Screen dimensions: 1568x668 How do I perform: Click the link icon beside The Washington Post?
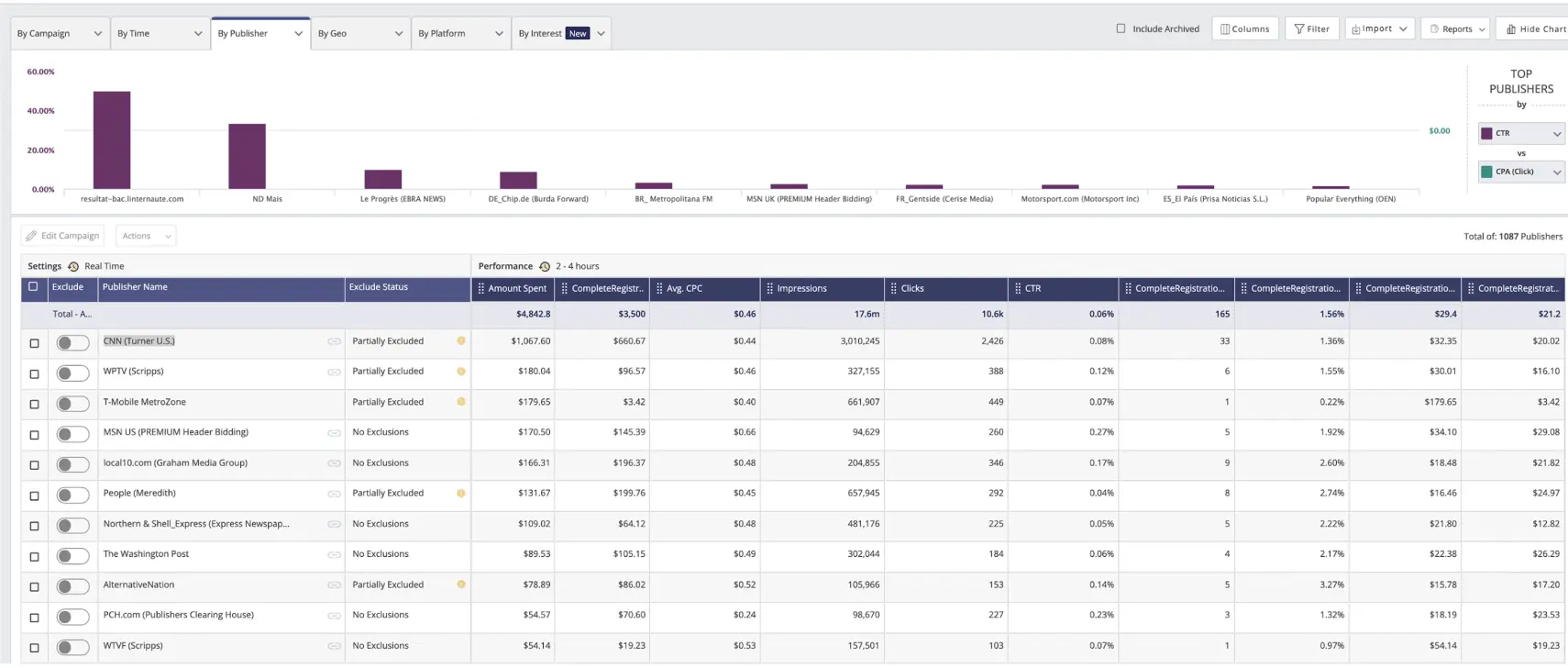click(334, 555)
